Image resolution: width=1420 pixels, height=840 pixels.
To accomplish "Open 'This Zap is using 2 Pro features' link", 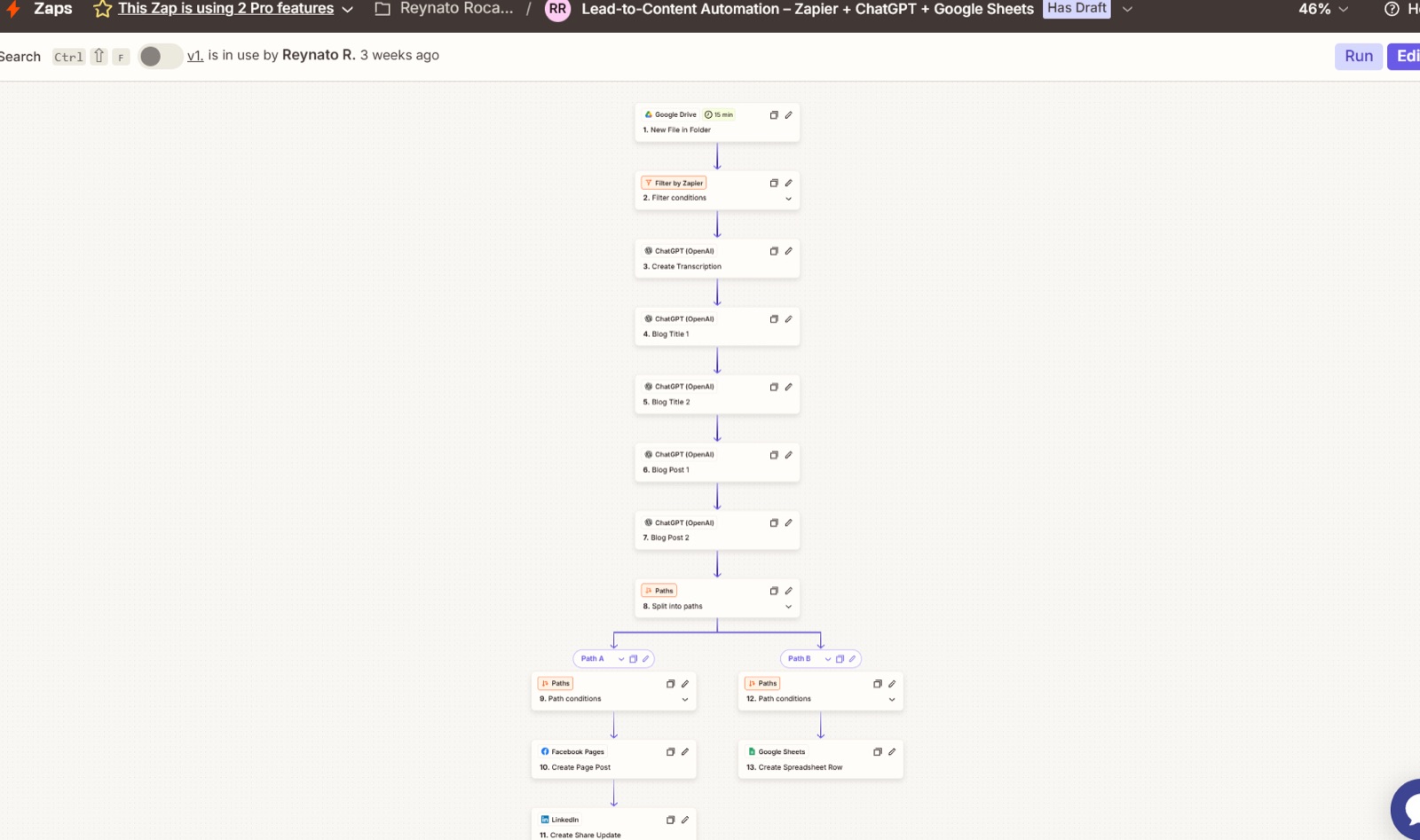I will coord(226,9).
